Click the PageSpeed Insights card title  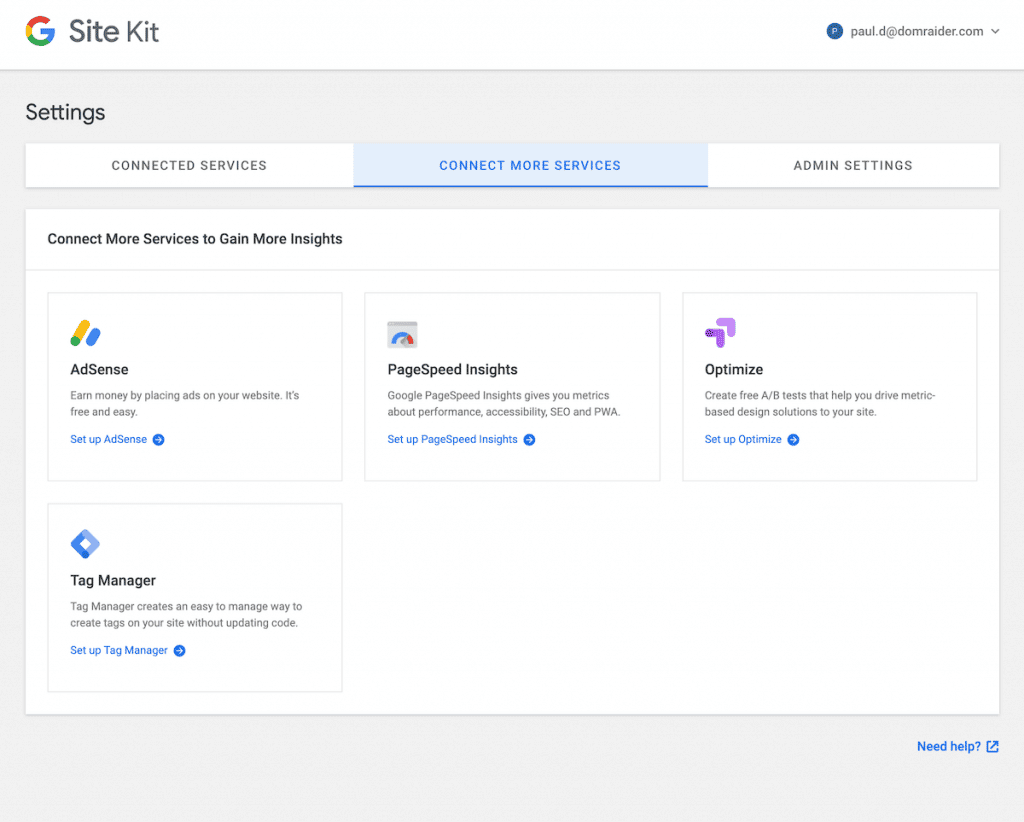point(453,370)
